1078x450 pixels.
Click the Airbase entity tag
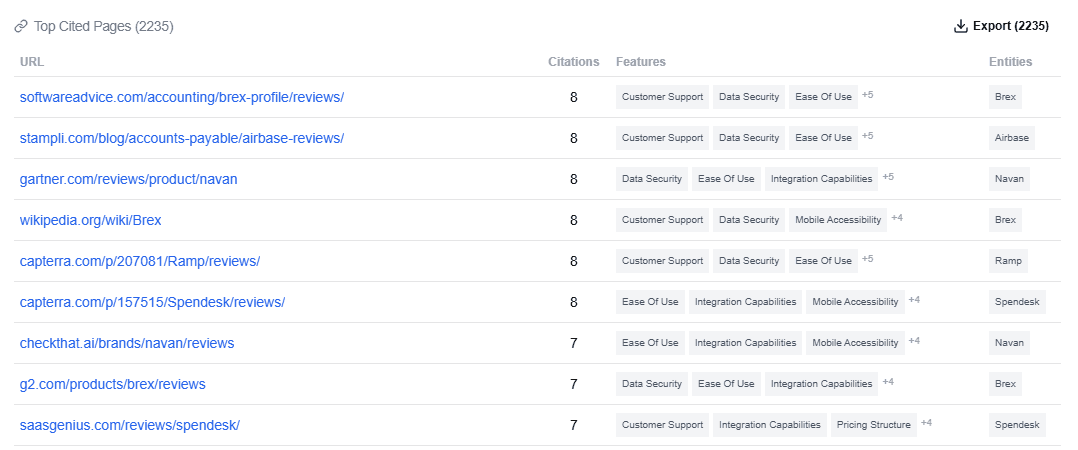click(x=1012, y=138)
